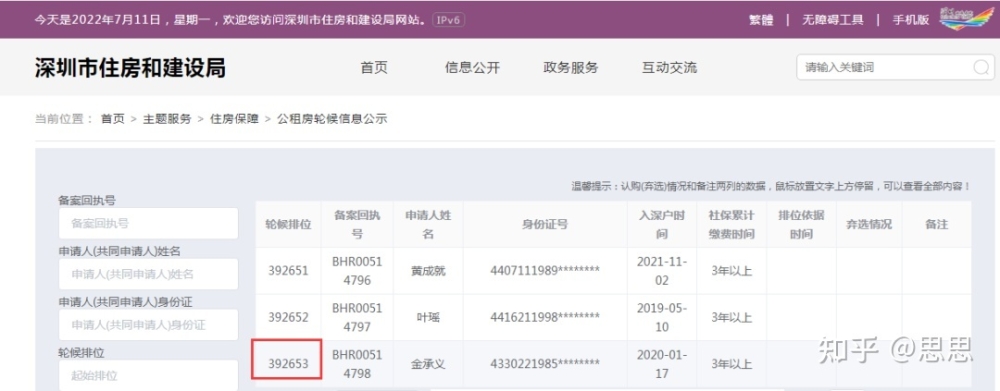Click receipt number BHR00514797
Viewport: 1000px width, 391px height.
coord(357,317)
